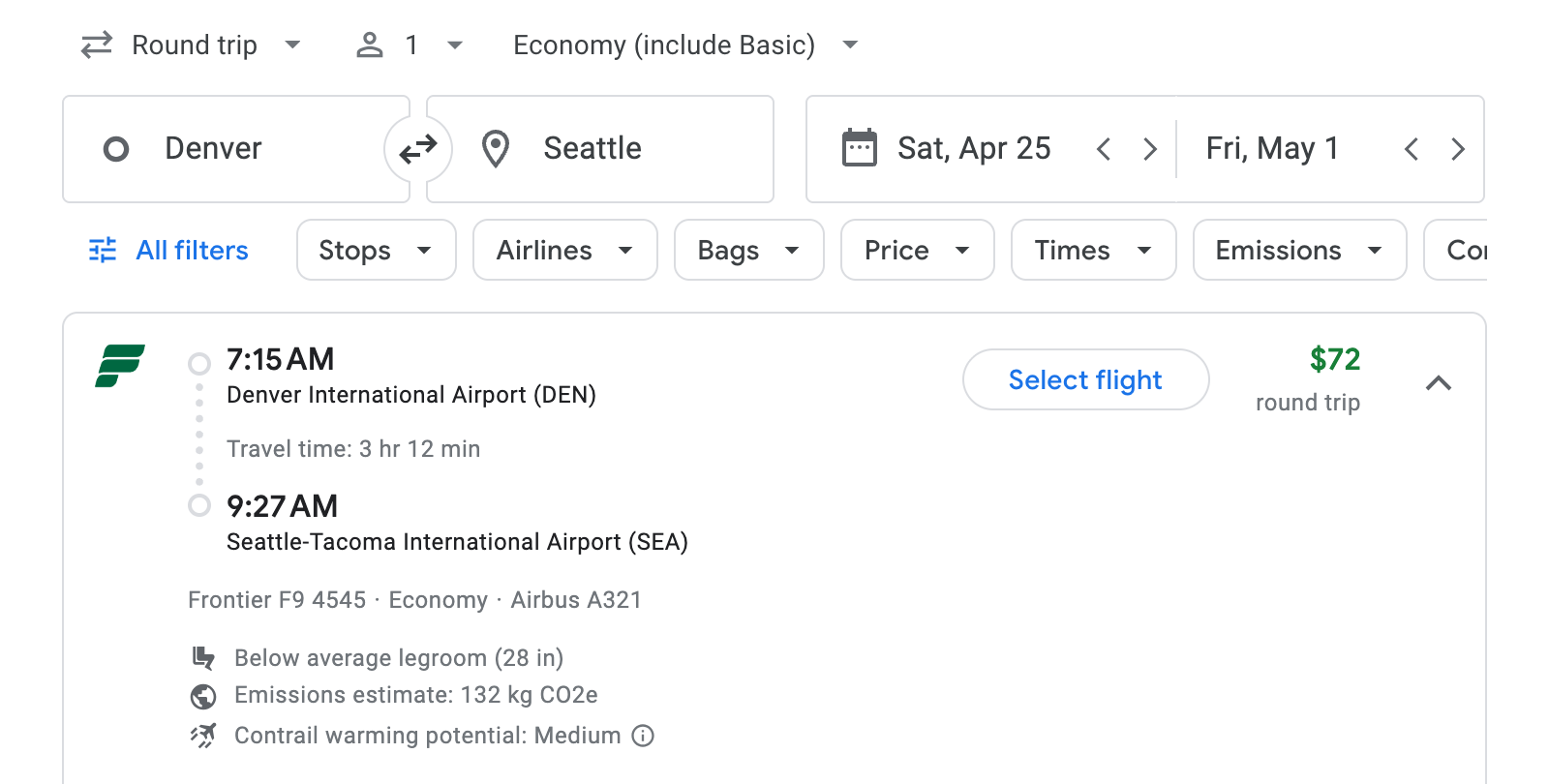Click the passenger person icon
Screen dimensions: 1549x784
369,45
